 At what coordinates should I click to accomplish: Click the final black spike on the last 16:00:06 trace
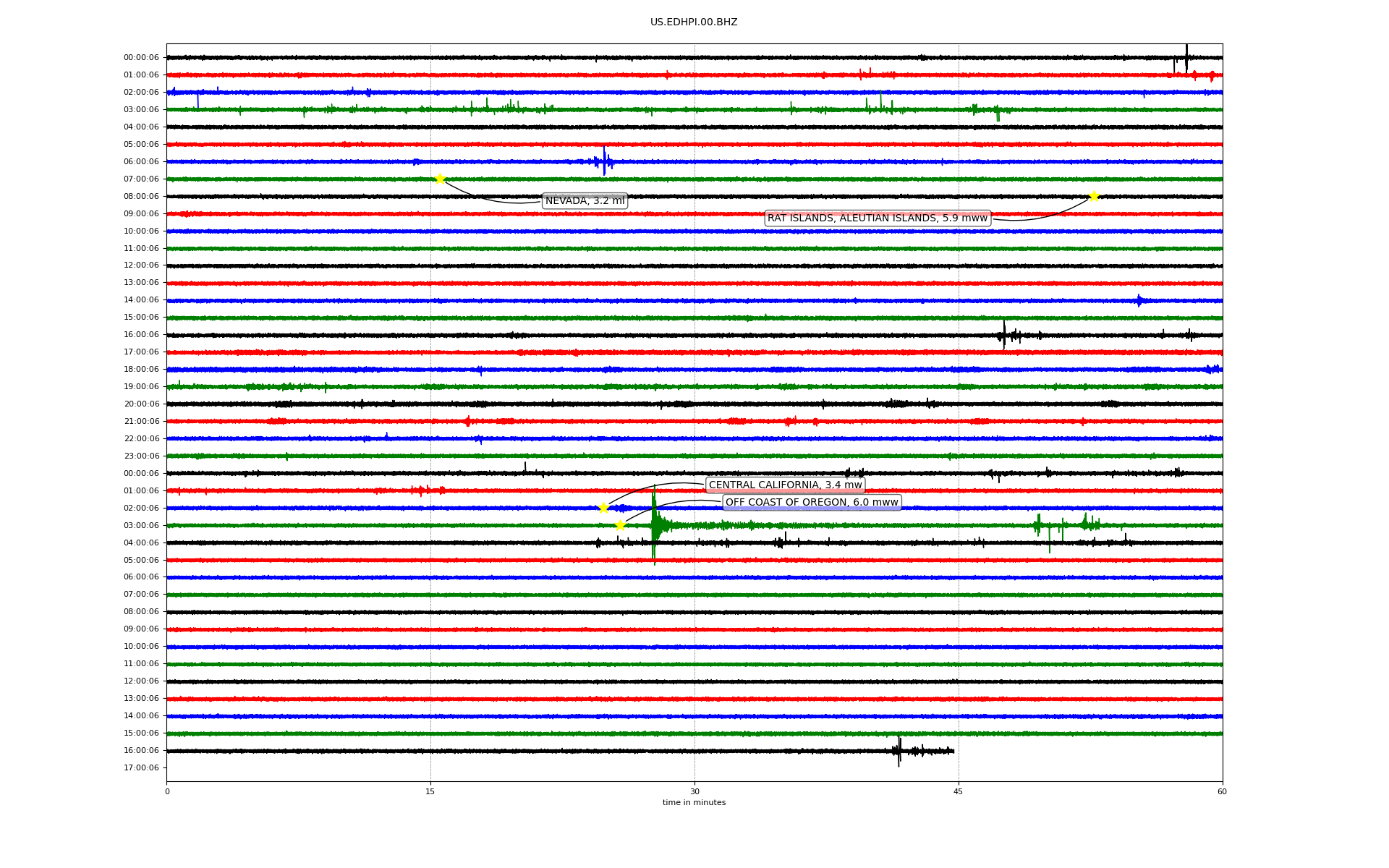point(899,751)
